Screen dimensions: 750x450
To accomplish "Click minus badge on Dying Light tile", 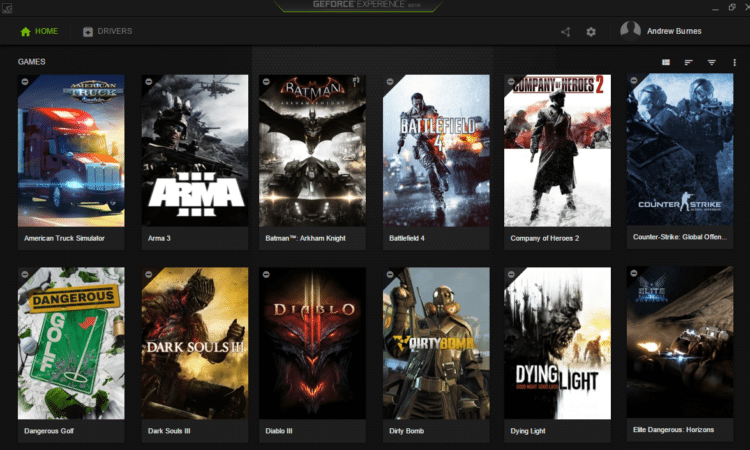I will 511,274.
